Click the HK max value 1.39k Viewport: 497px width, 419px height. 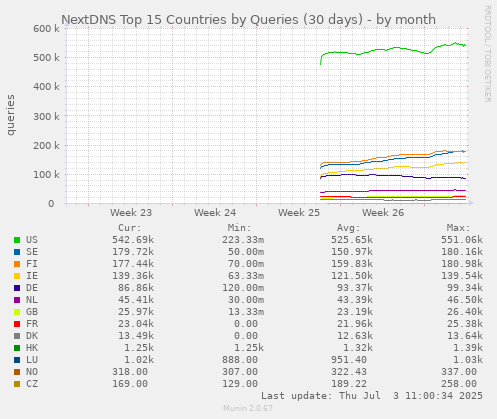[468, 348]
